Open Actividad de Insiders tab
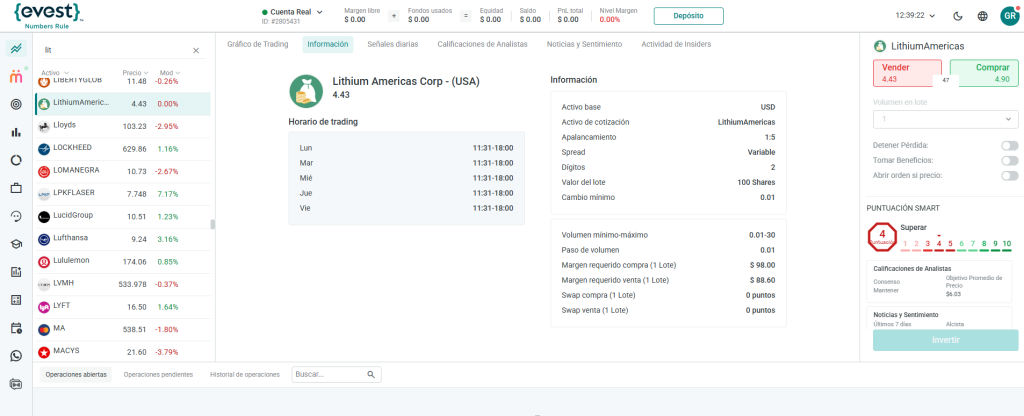 [x=676, y=44]
